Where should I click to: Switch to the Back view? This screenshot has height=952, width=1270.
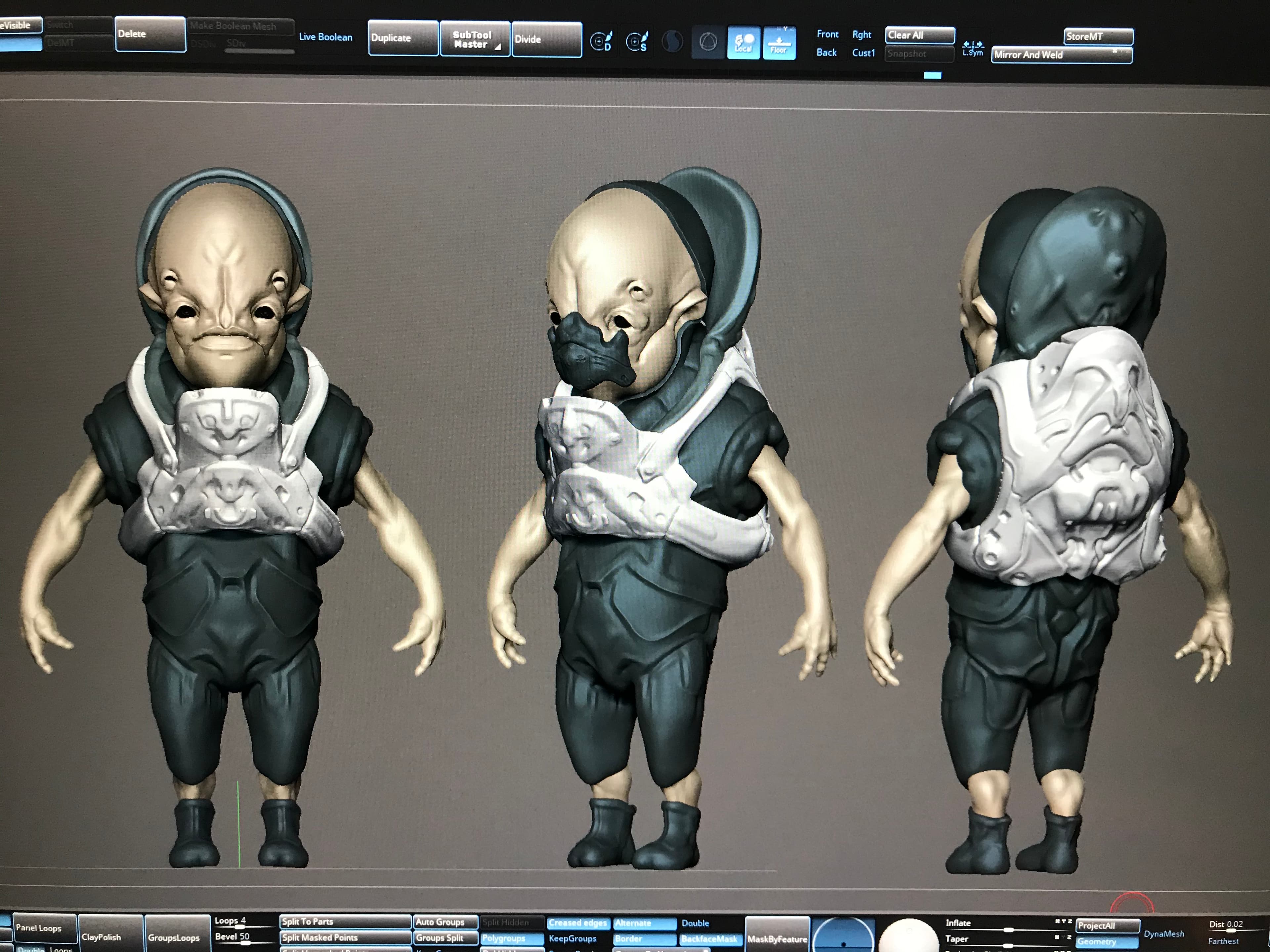[826, 53]
